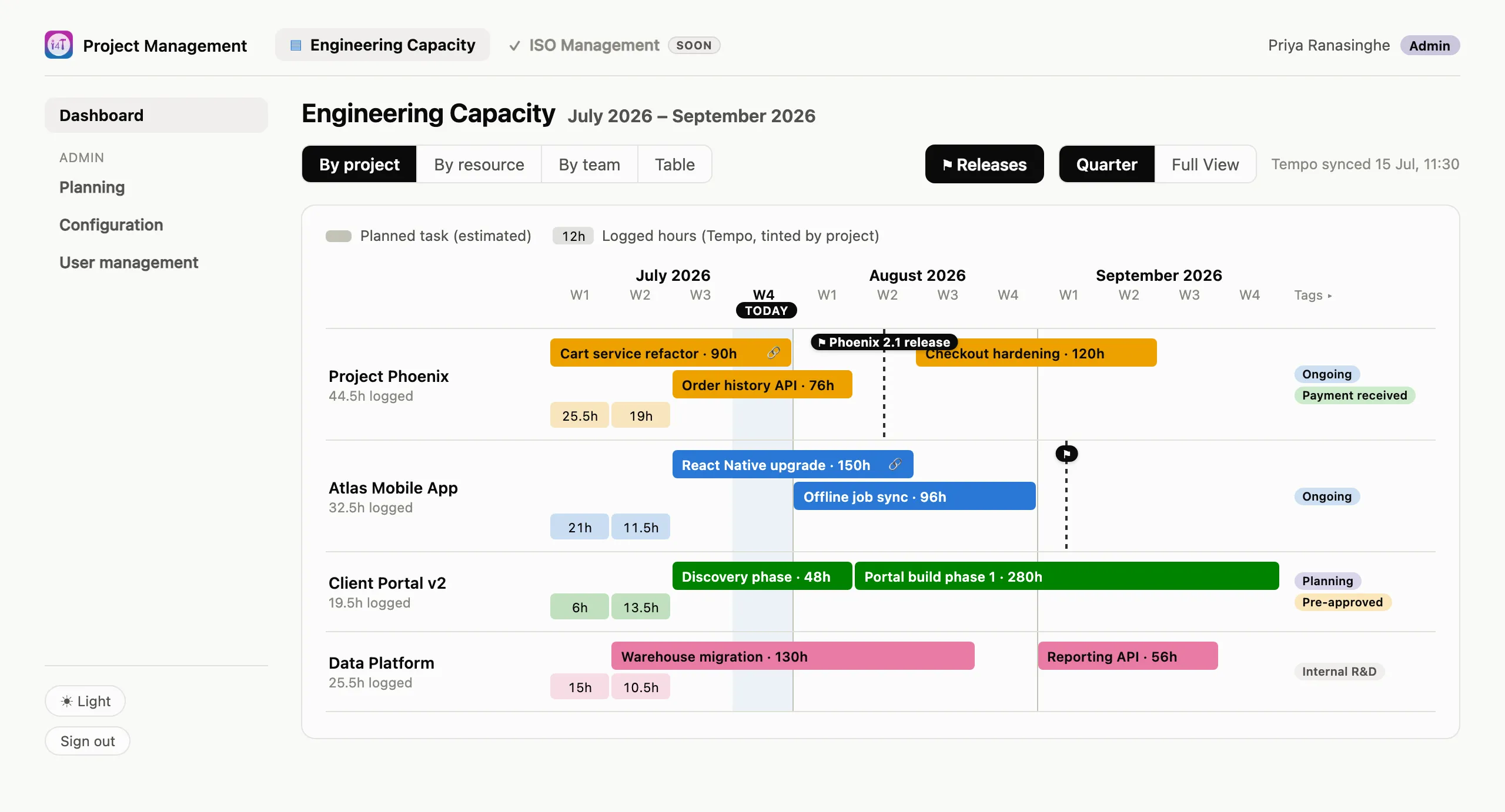
Task: Click the link icon on React Native upgrade
Action: 895,464
